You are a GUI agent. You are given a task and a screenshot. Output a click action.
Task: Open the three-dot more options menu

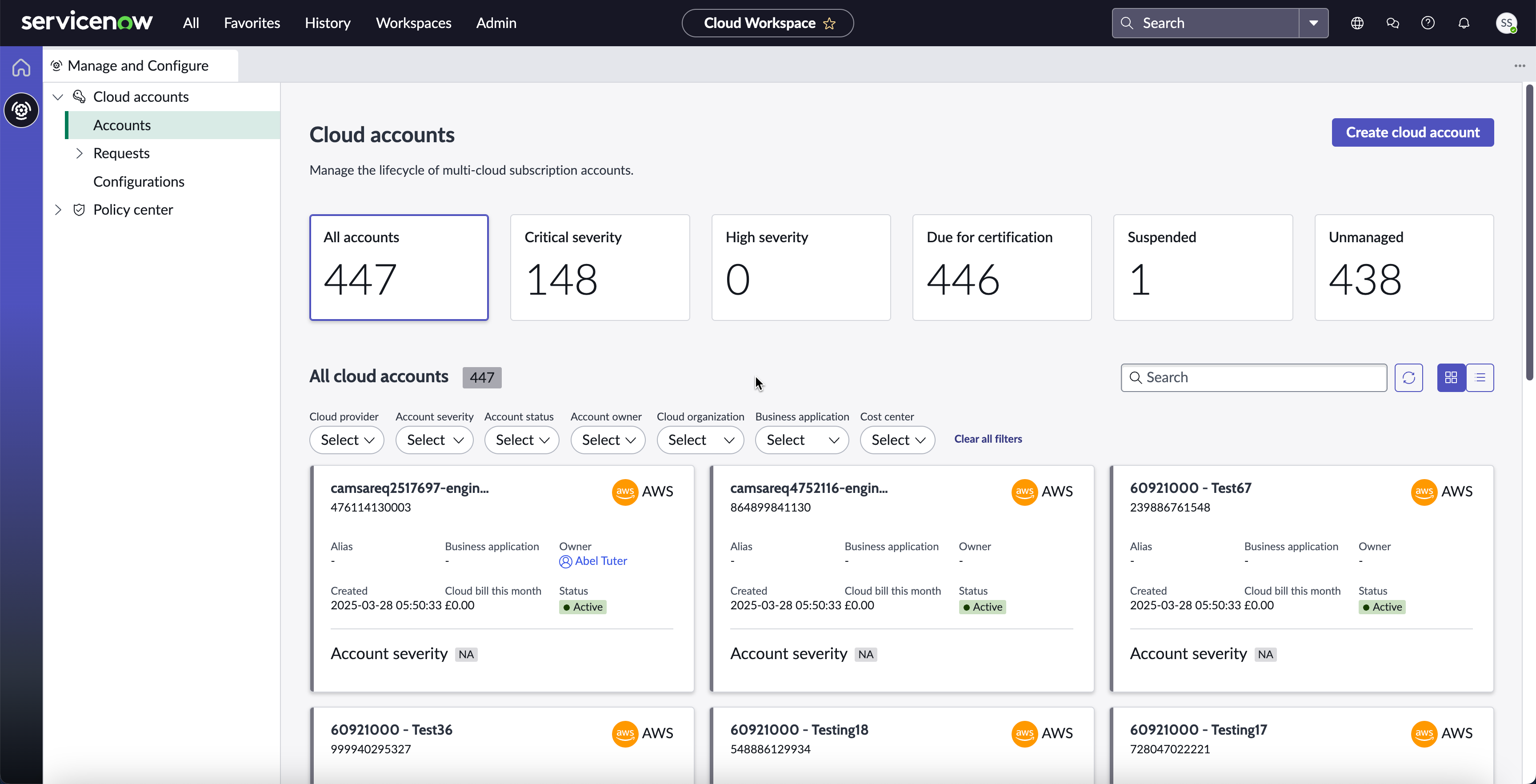click(1519, 66)
